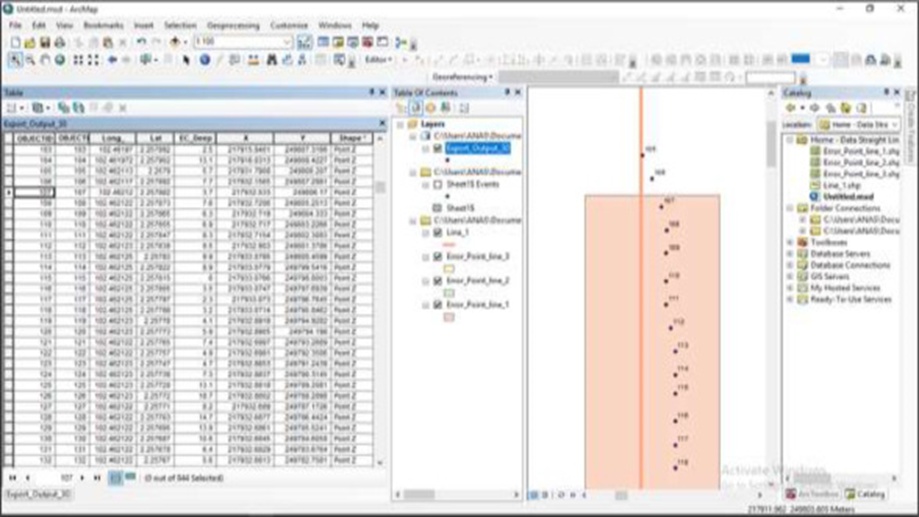Activate the Identify tool
This screenshot has height=517, width=919.
[x=205, y=60]
